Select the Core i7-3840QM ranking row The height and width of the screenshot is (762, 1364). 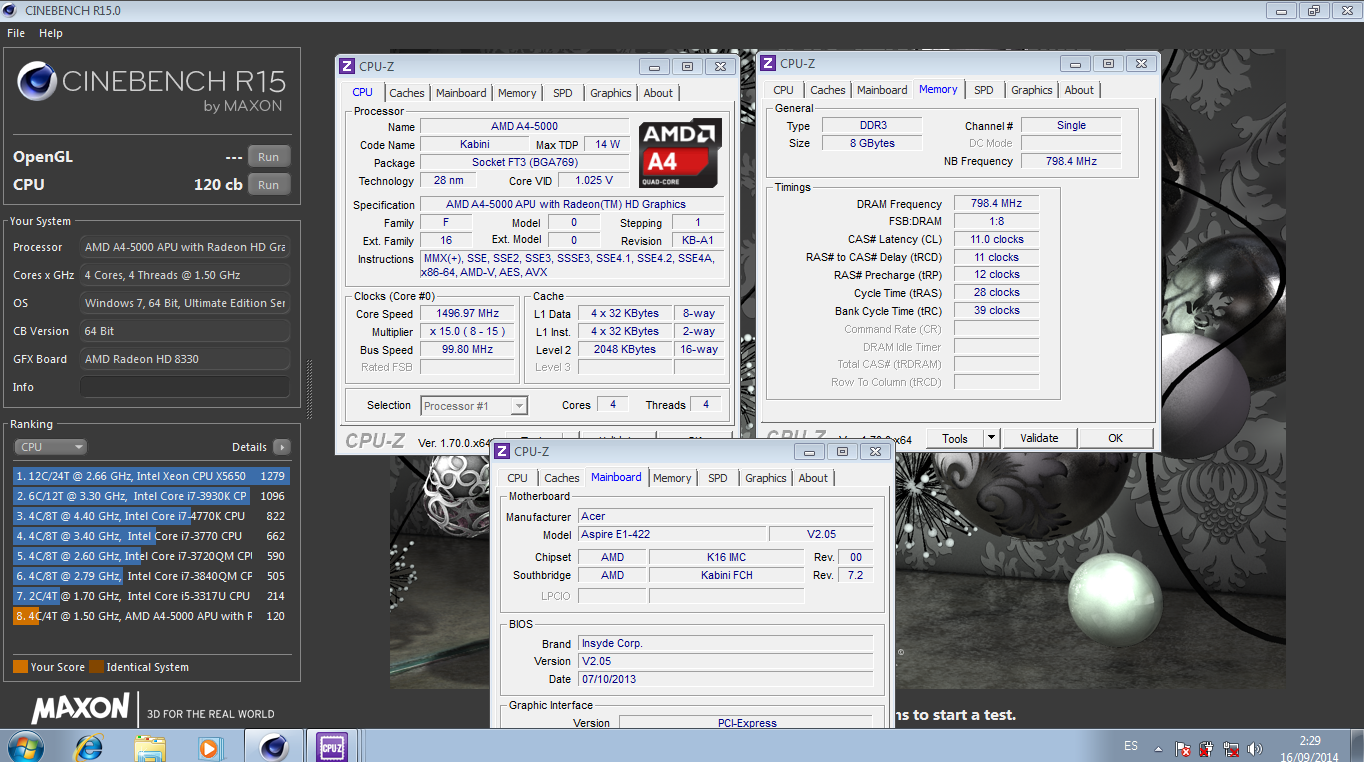pyautogui.click(x=150, y=576)
